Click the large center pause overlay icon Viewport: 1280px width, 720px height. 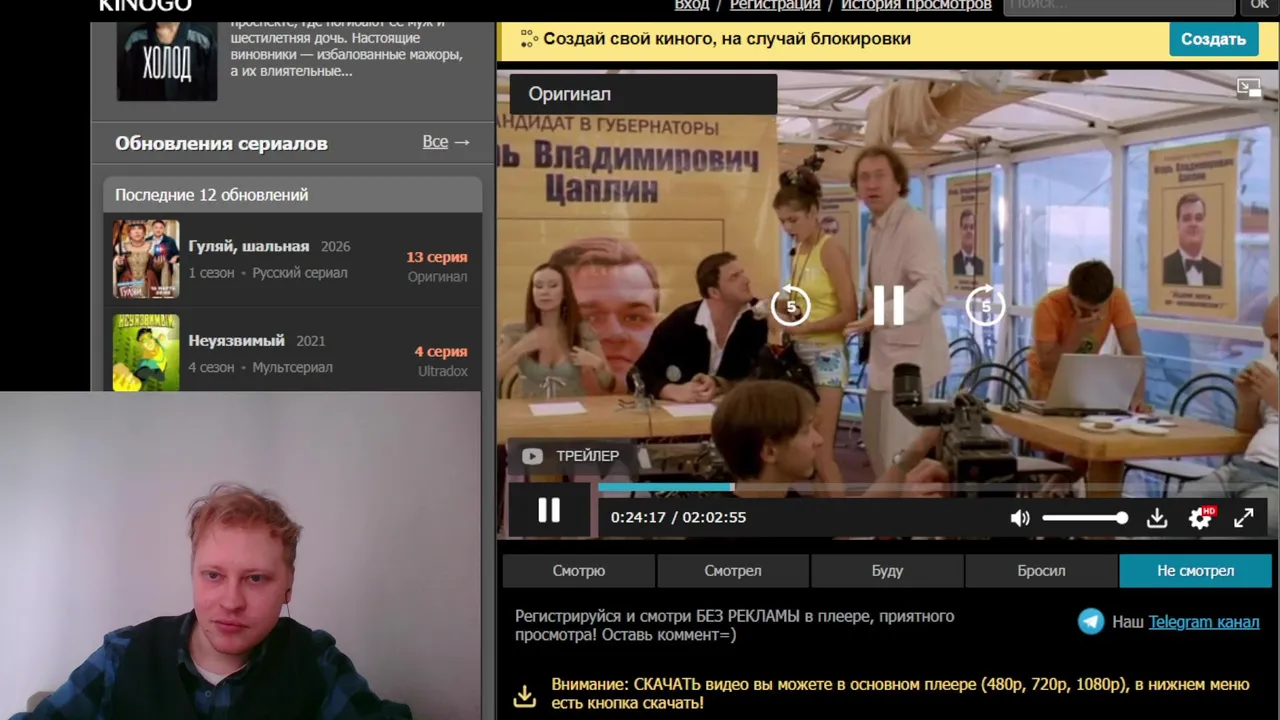888,306
